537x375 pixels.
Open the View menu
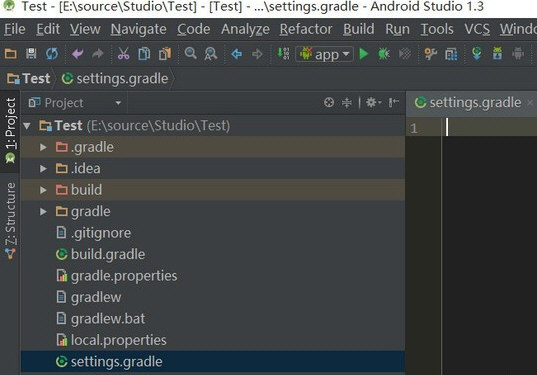(85, 29)
